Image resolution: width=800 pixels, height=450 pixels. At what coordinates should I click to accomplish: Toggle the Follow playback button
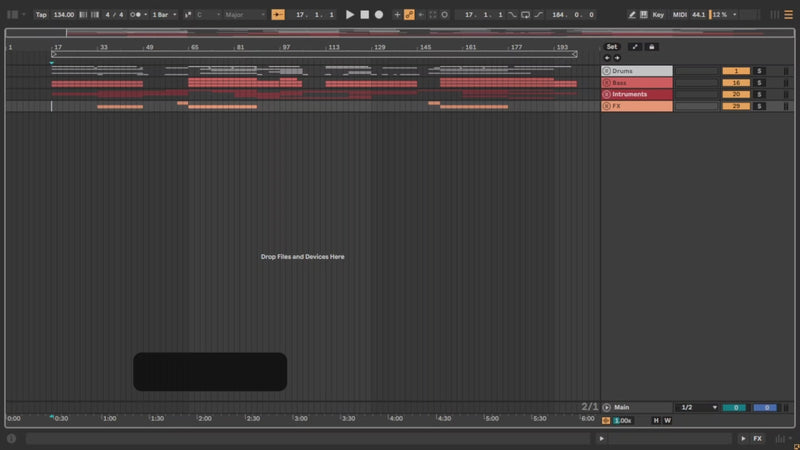coord(278,15)
